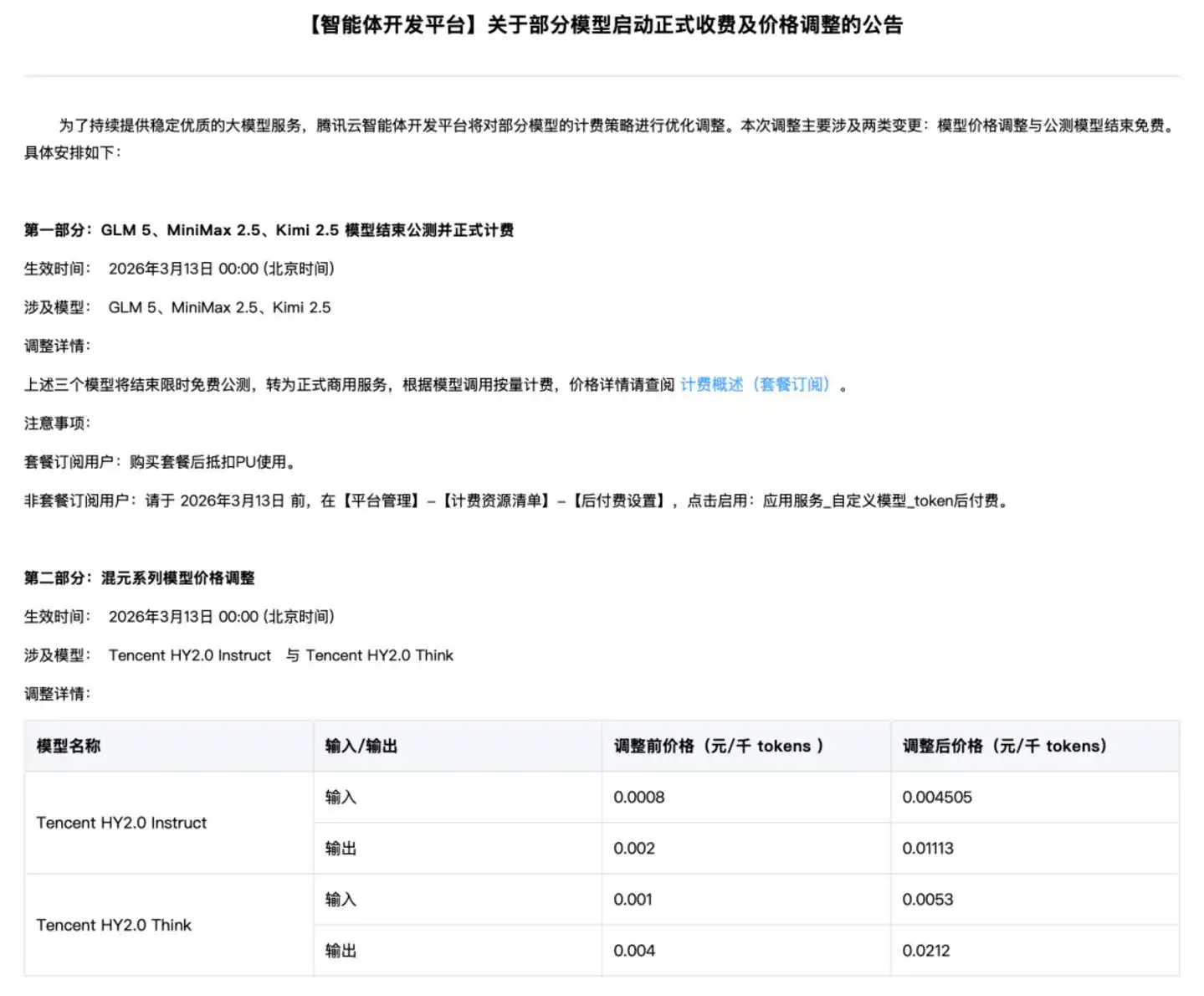Viewport: 1204px width, 996px height.
Task: Click the introductory paragraph beginning 为了持续提供
Action: click(x=602, y=138)
